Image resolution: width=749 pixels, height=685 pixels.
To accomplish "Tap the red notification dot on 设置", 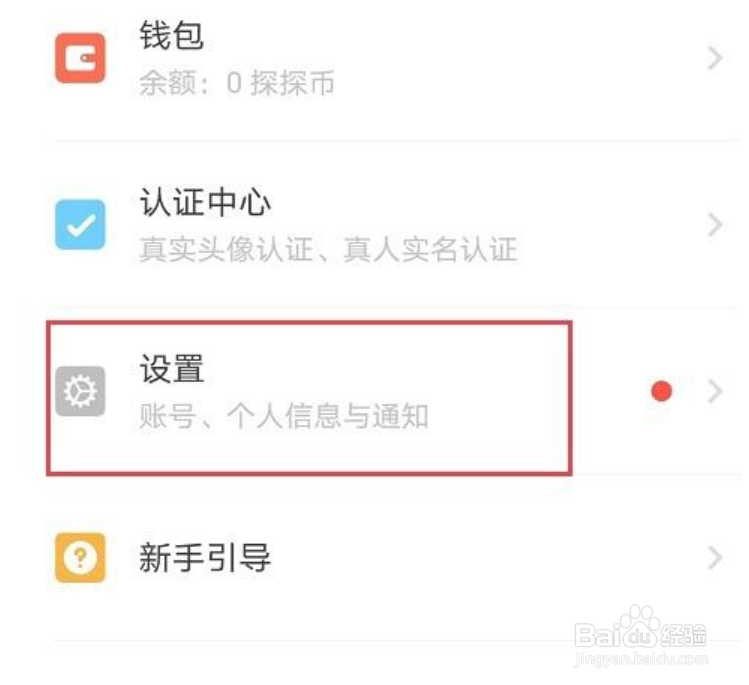I will 662,391.
